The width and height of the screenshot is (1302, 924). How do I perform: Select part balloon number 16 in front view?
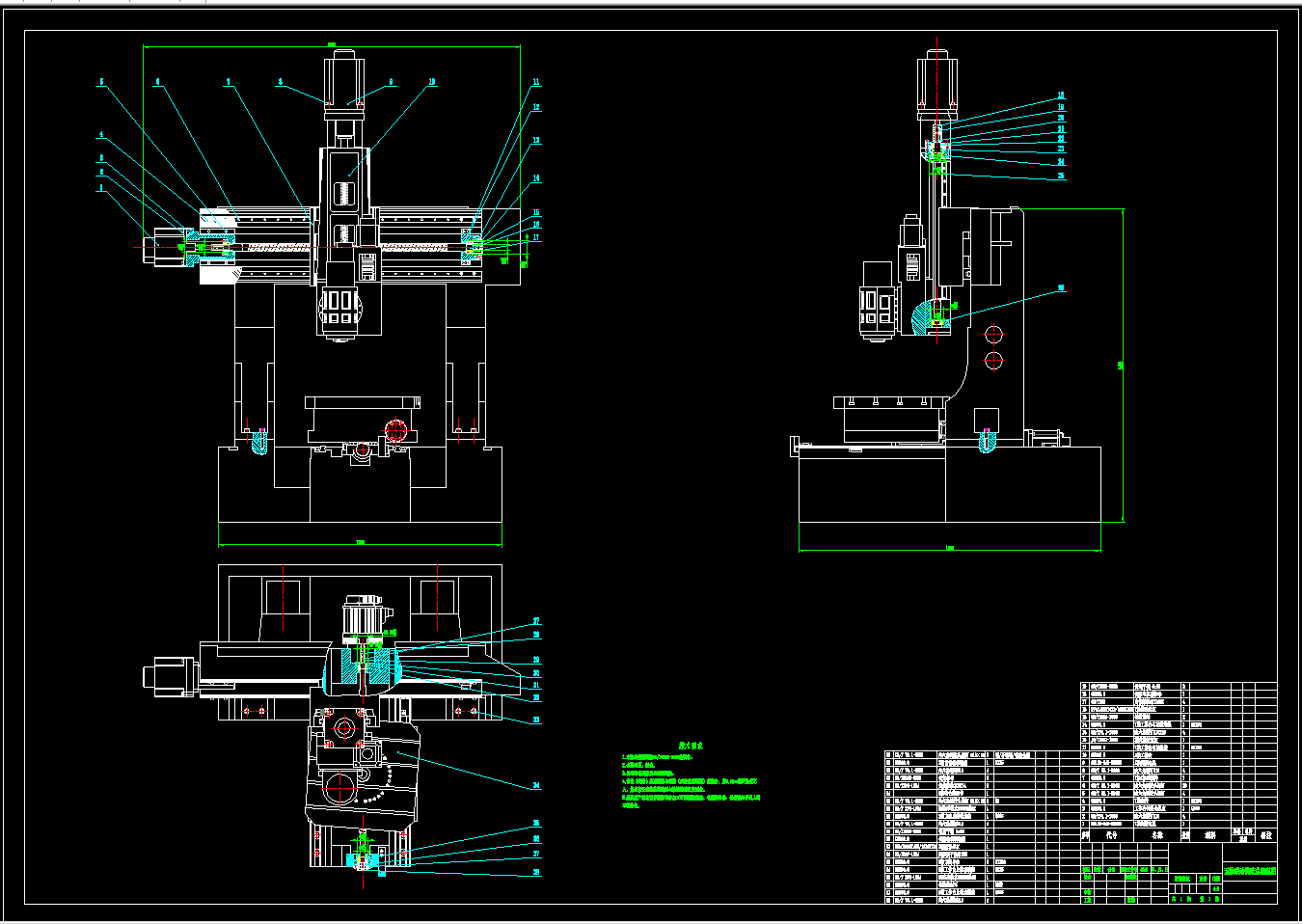click(x=536, y=225)
